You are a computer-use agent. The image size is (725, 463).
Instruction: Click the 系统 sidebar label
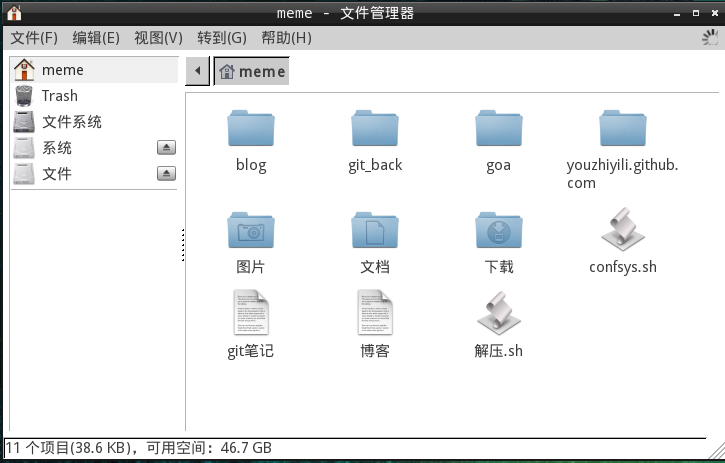[x=57, y=148]
